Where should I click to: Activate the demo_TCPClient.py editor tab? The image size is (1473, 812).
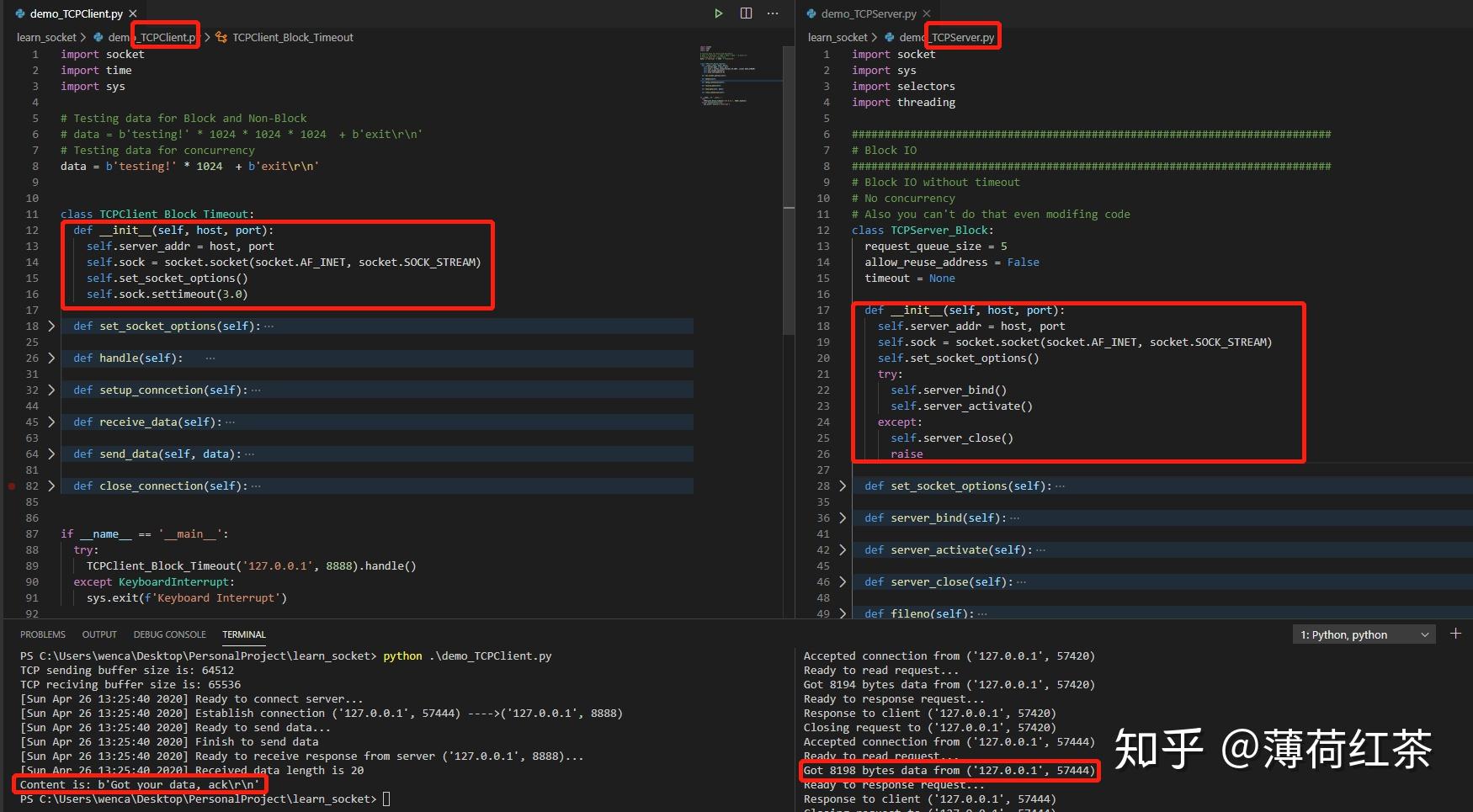pos(76,13)
